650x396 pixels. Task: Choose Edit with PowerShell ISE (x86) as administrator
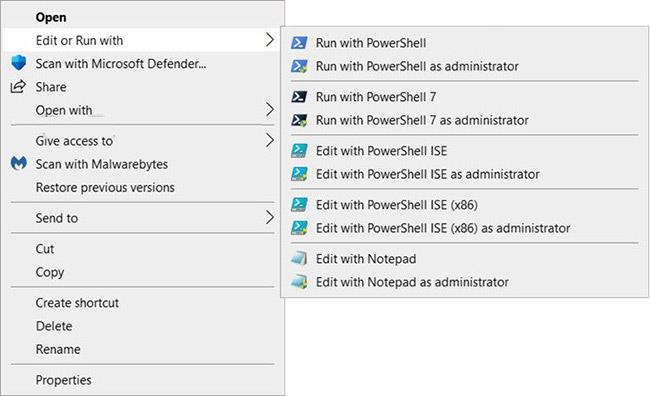click(x=465, y=228)
